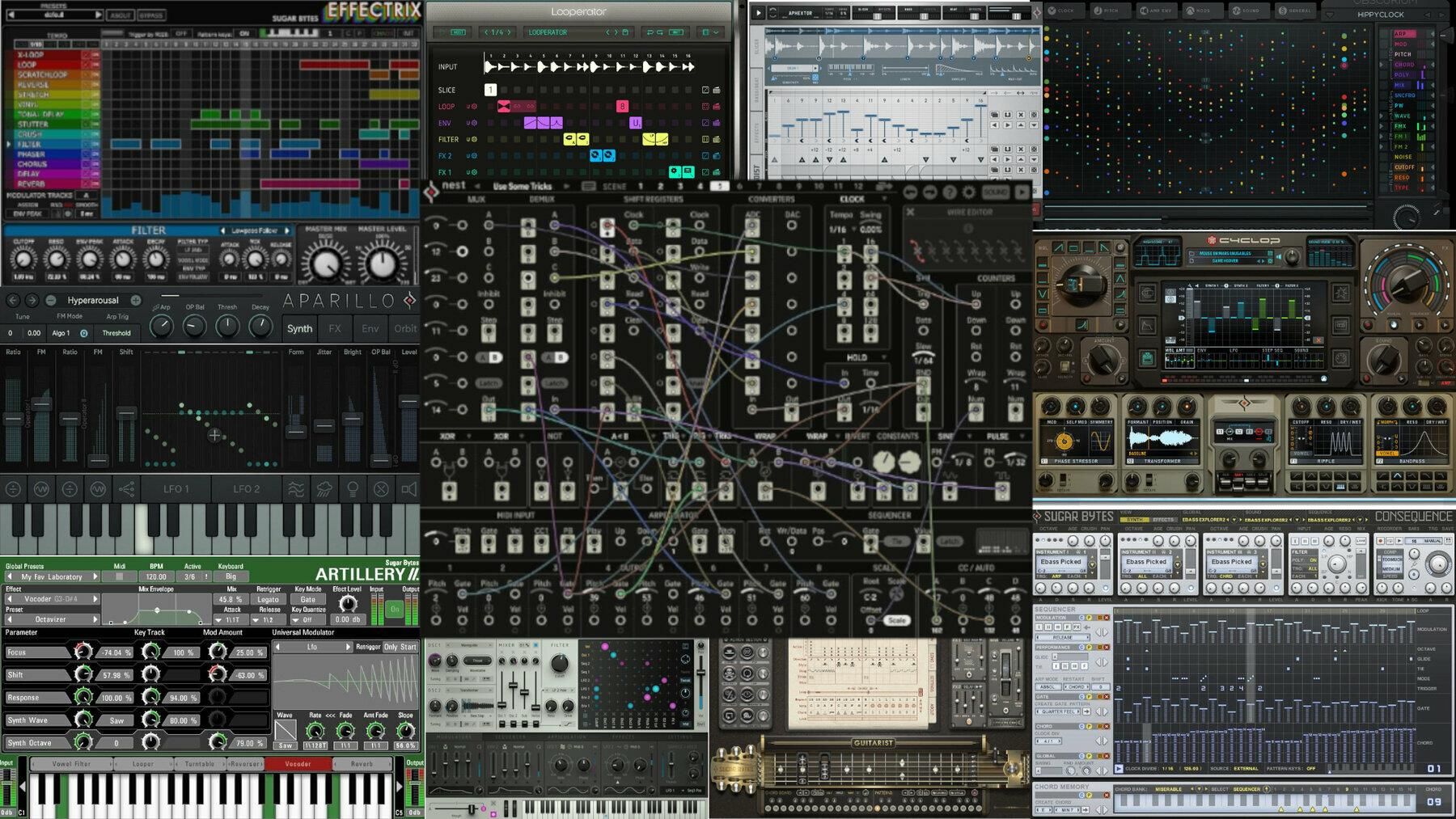Click the LFO 2 button in Aparillo
Image resolution: width=1456 pixels, height=819 pixels.
[x=247, y=488]
